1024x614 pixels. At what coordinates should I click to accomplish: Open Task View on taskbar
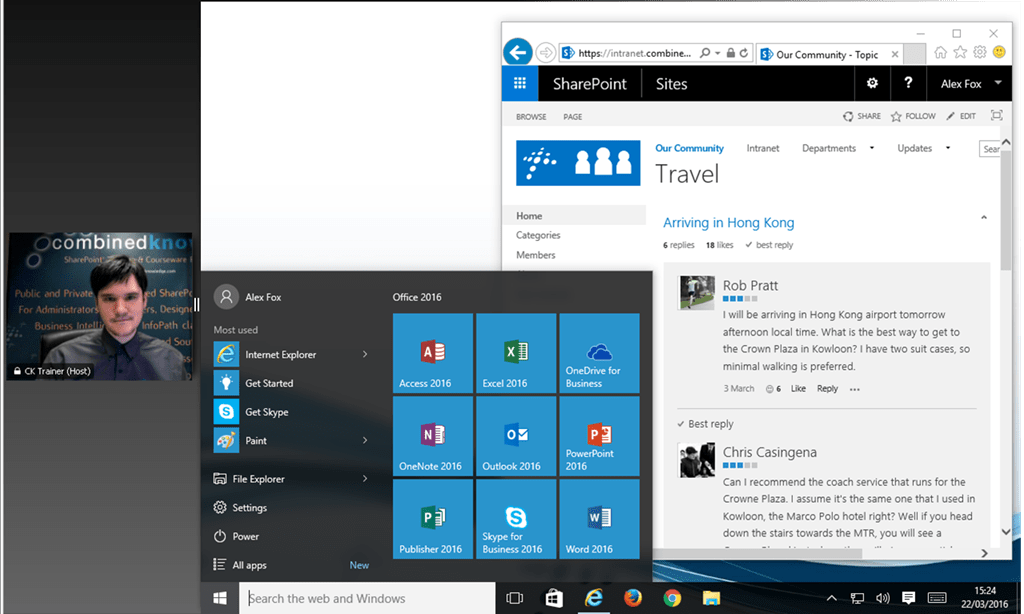coord(515,598)
